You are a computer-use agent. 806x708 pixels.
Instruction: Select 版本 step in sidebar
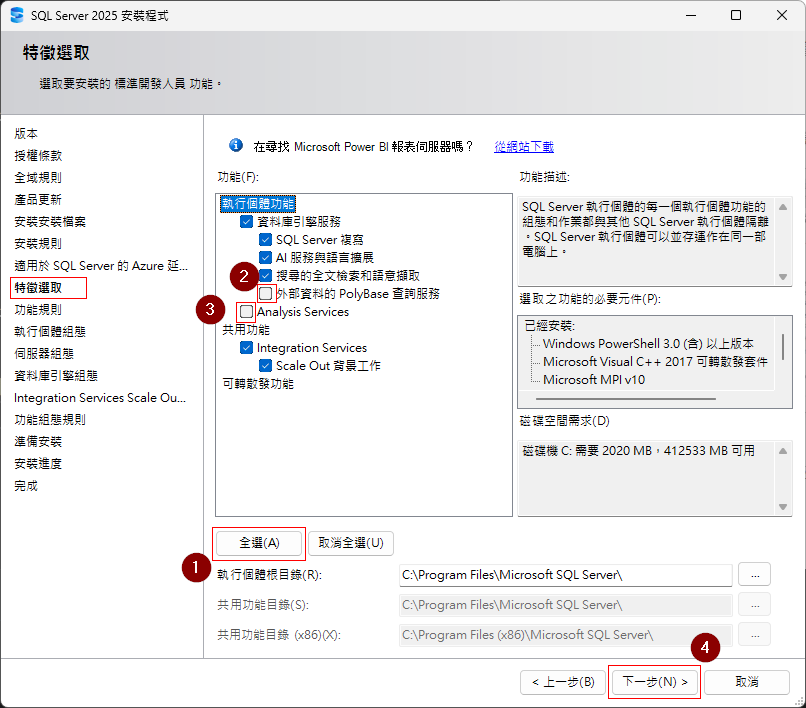pyautogui.click(x=26, y=134)
